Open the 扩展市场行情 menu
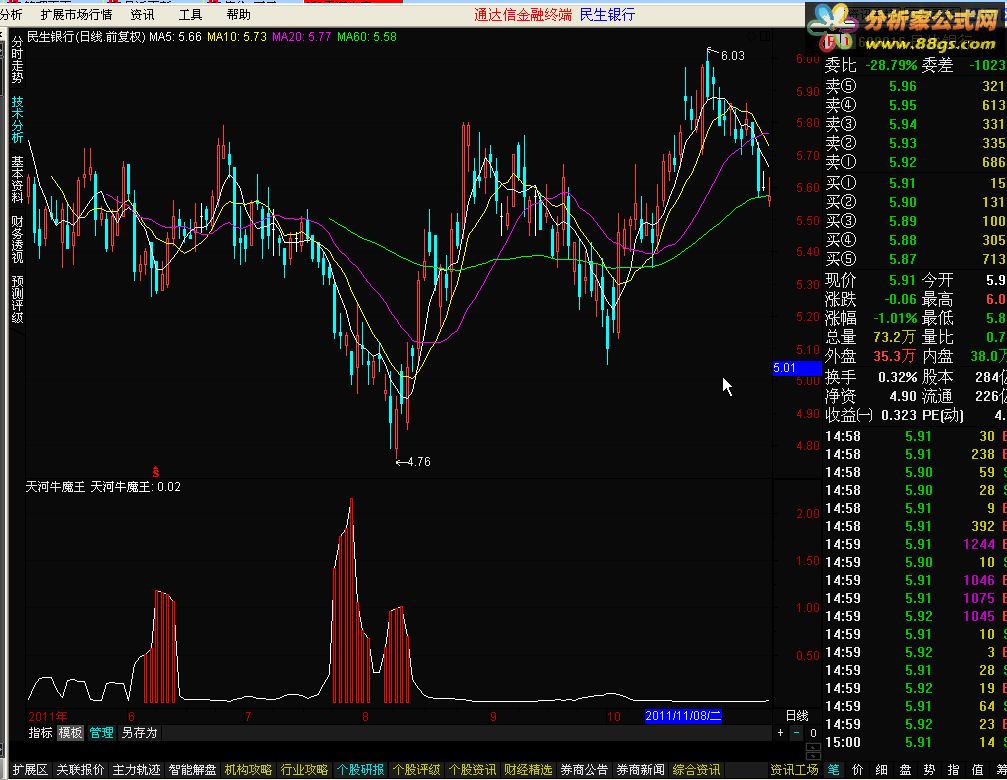The height and width of the screenshot is (780, 1007). point(76,14)
